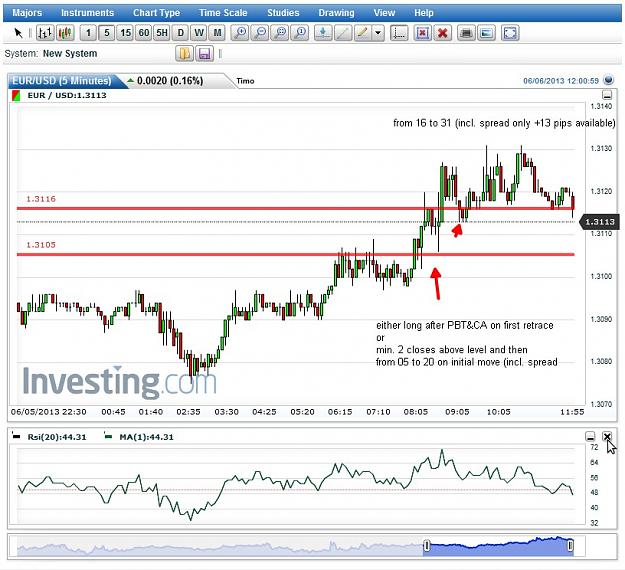Open the Chart Type menu
This screenshot has width=625, height=570.
pyautogui.click(x=157, y=13)
